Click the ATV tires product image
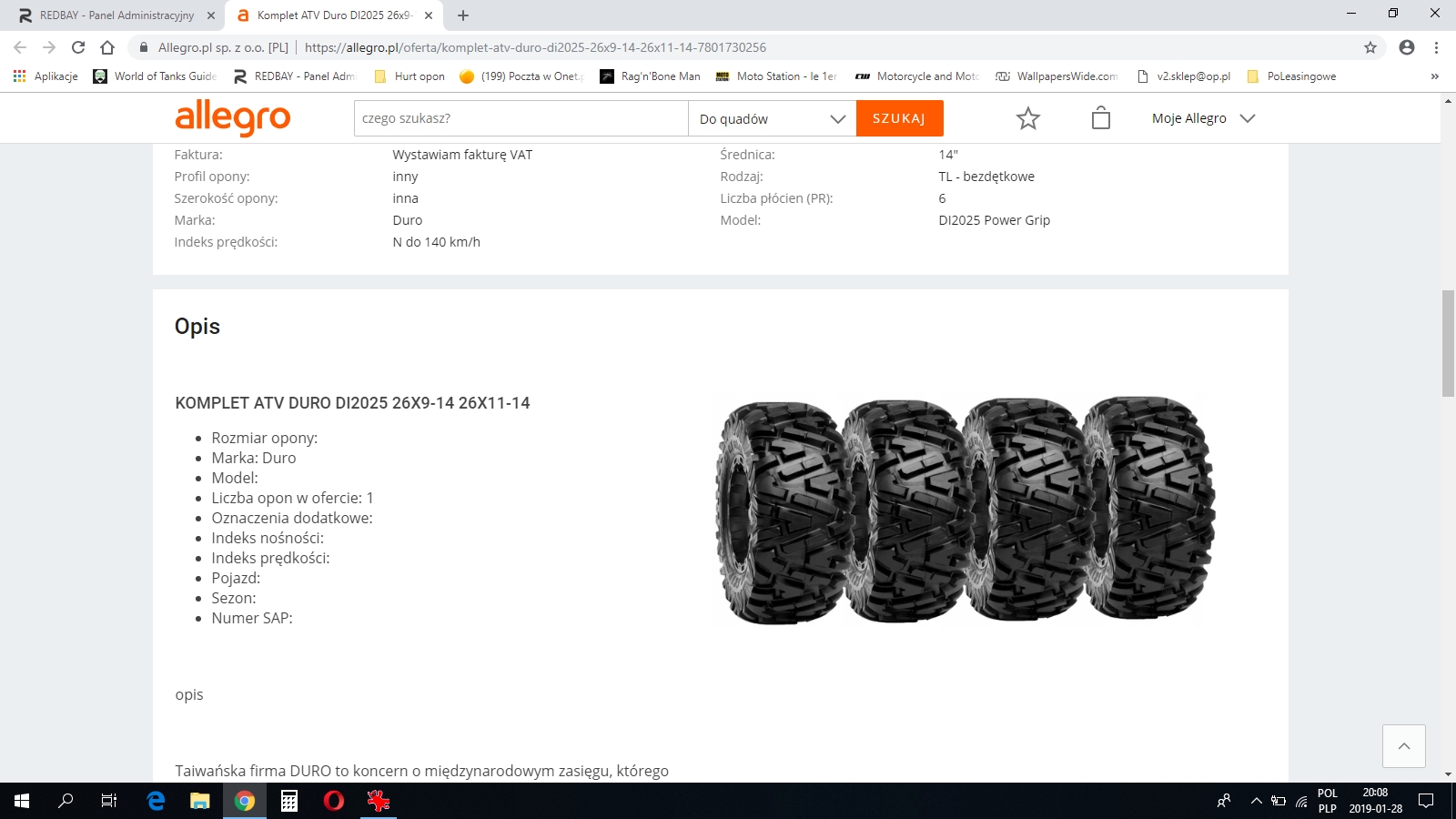This screenshot has height=819, width=1456. [x=966, y=511]
